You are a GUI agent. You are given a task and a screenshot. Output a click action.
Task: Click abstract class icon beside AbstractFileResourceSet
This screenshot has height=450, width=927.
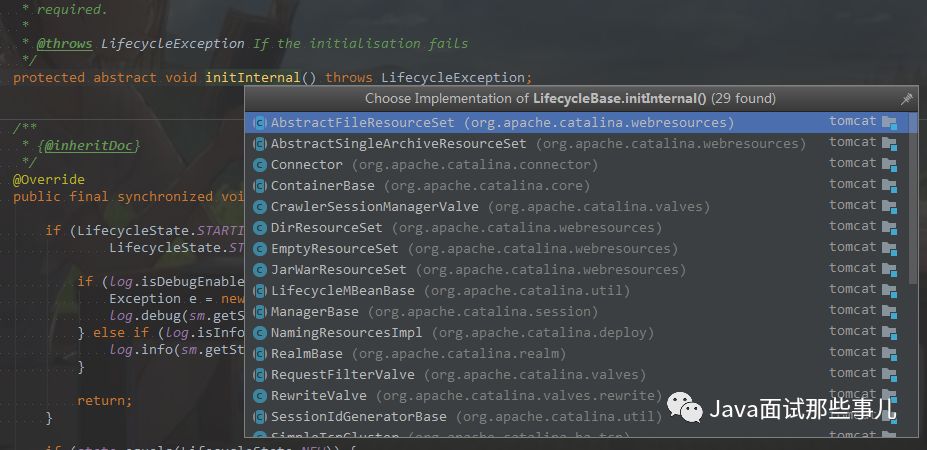(x=260, y=123)
